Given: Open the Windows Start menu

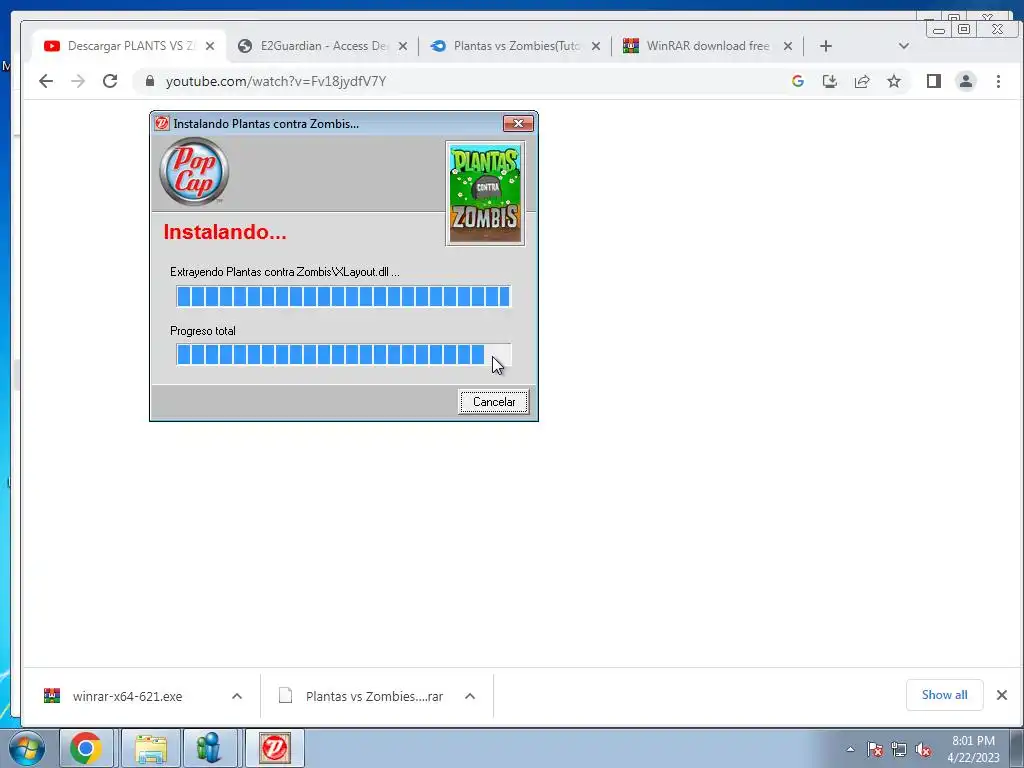Looking at the screenshot, I should click(x=26, y=748).
